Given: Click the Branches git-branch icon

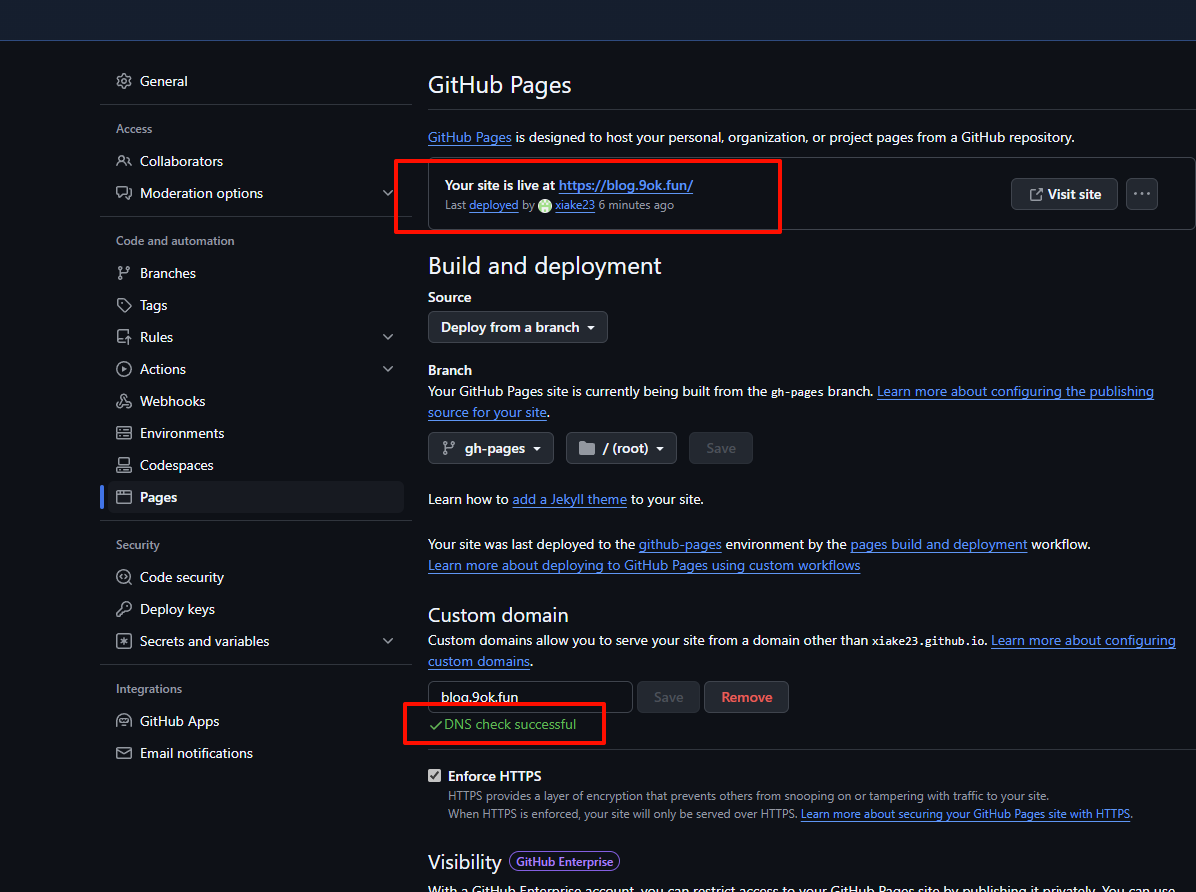Looking at the screenshot, I should 124,273.
